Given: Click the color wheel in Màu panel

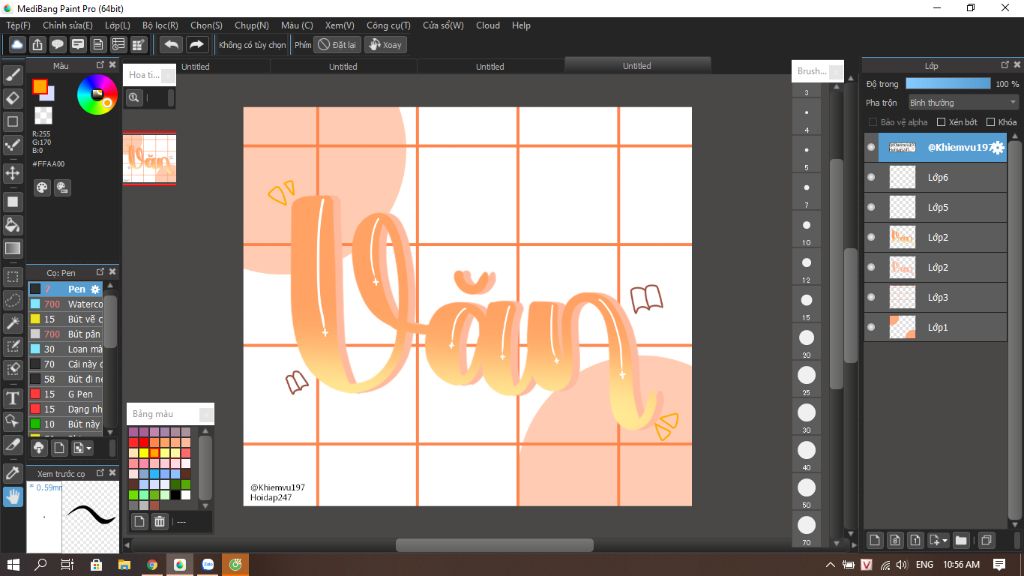Looking at the screenshot, I should [97, 95].
